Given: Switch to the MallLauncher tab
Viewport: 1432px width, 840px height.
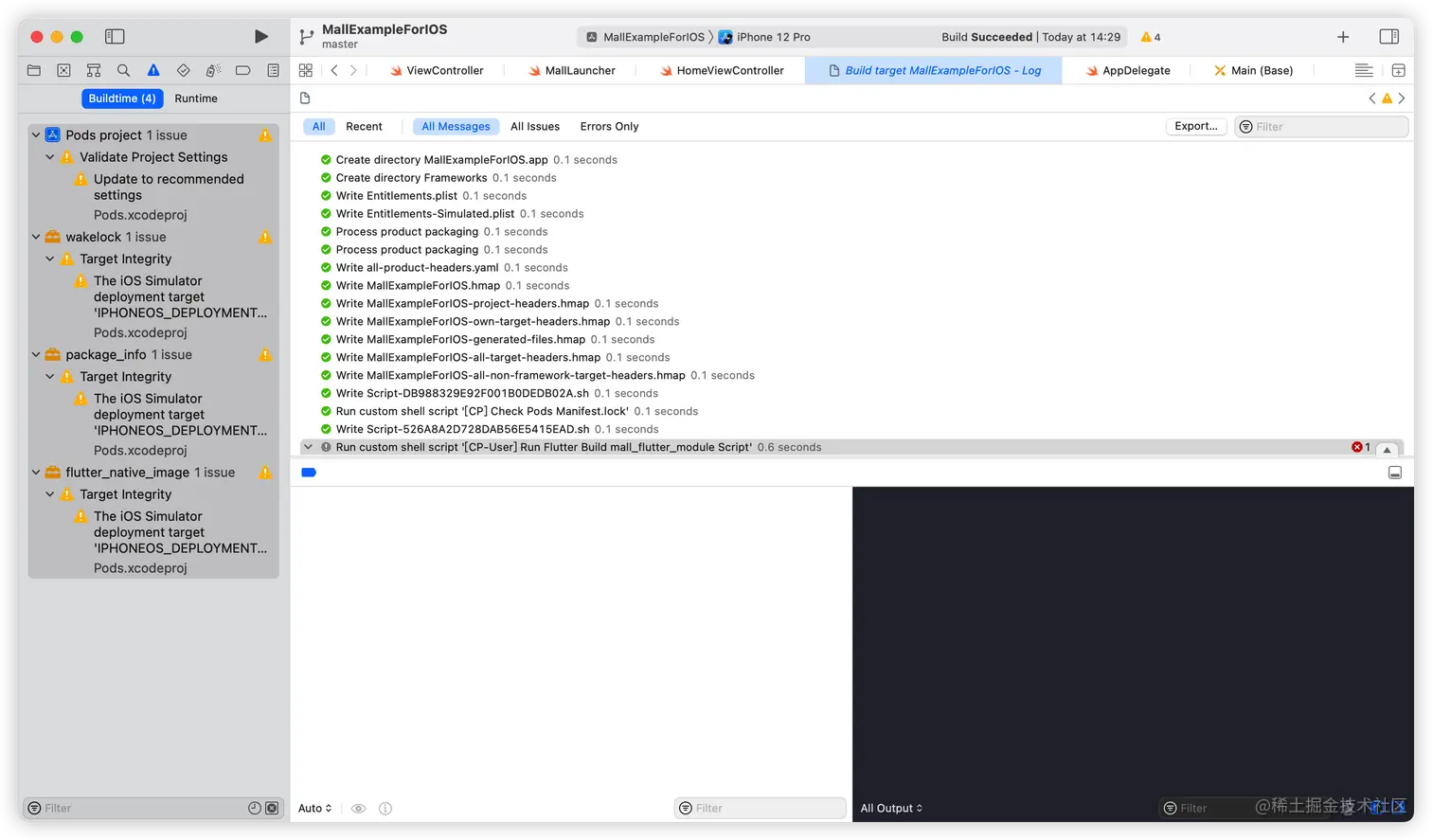Looking at the screenshot, I should pos(572,70).
